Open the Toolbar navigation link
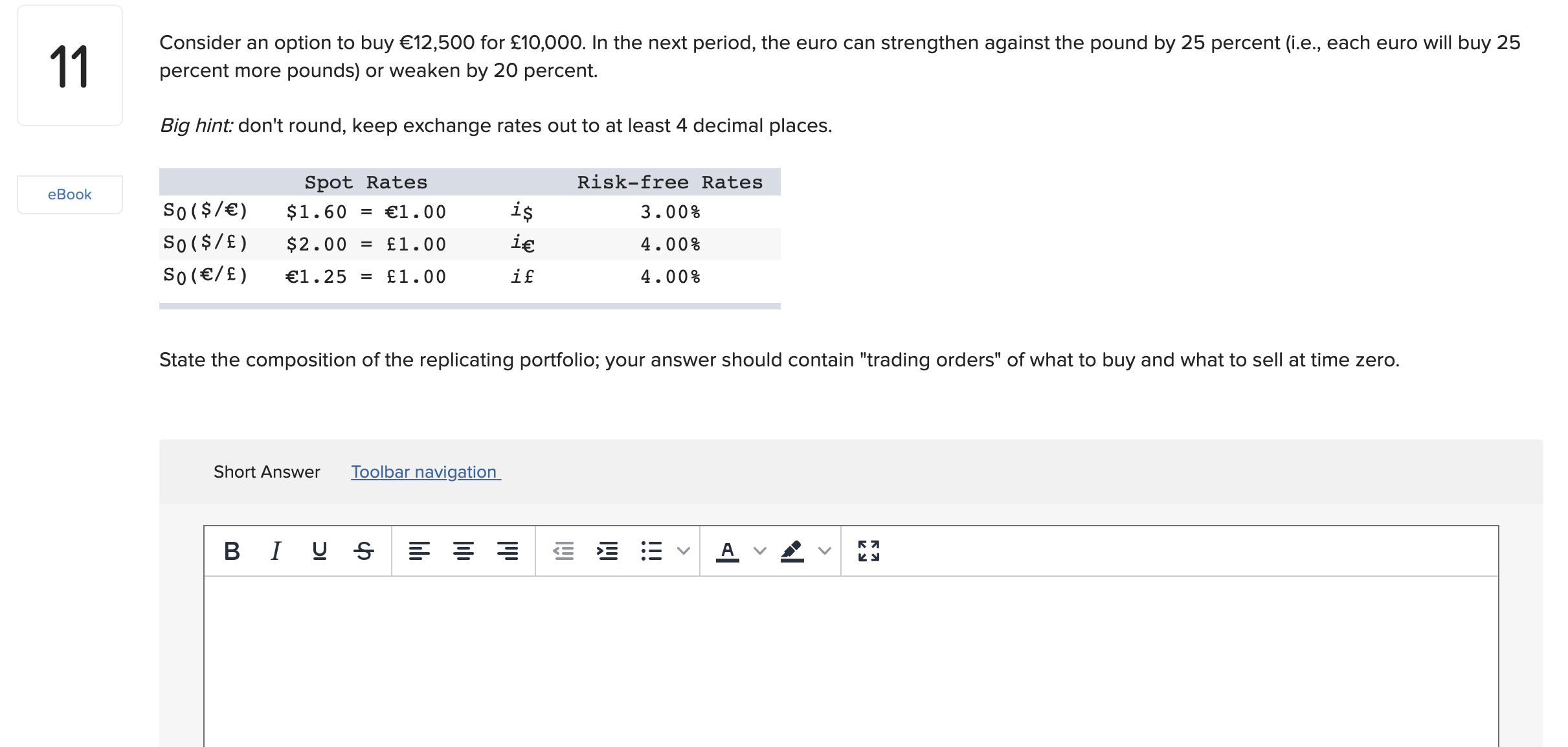 coord(425,472)
